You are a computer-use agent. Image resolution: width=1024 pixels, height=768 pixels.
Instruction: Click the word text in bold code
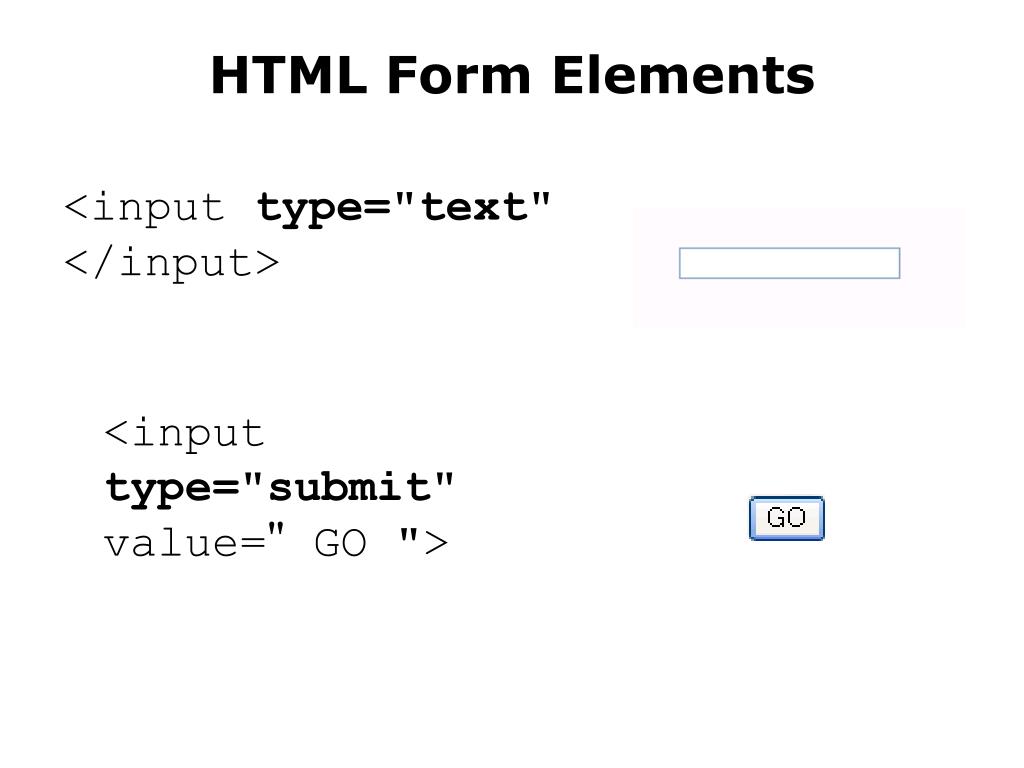[474, 208]
